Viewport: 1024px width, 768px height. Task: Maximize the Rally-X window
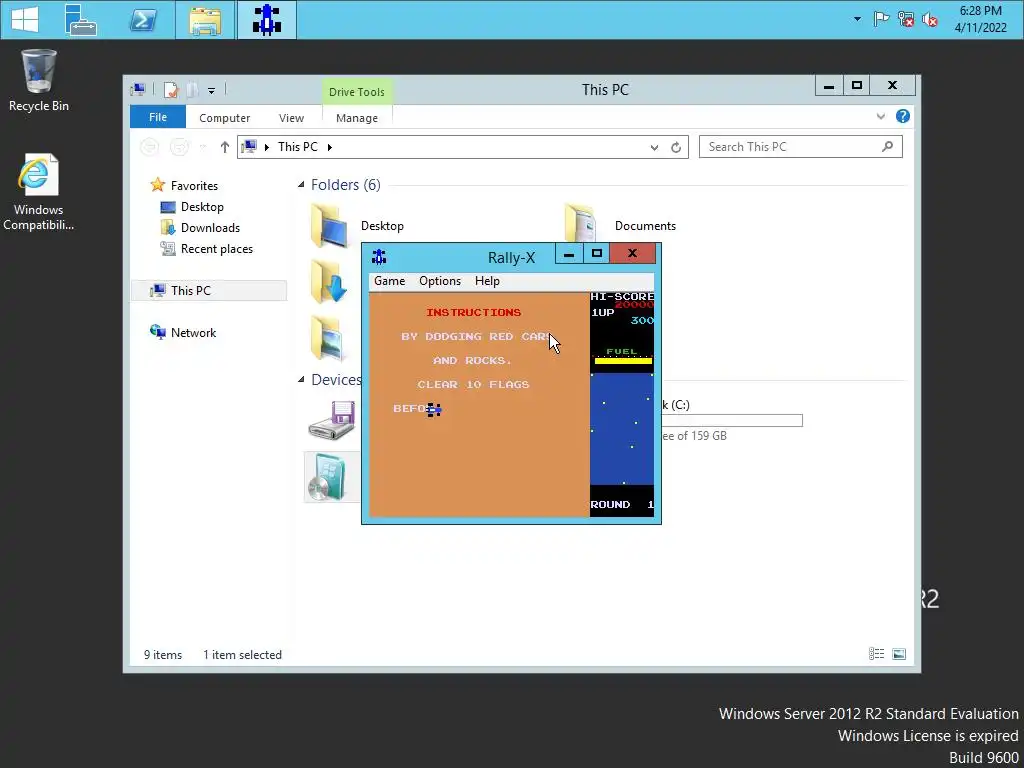pos(596,253)
